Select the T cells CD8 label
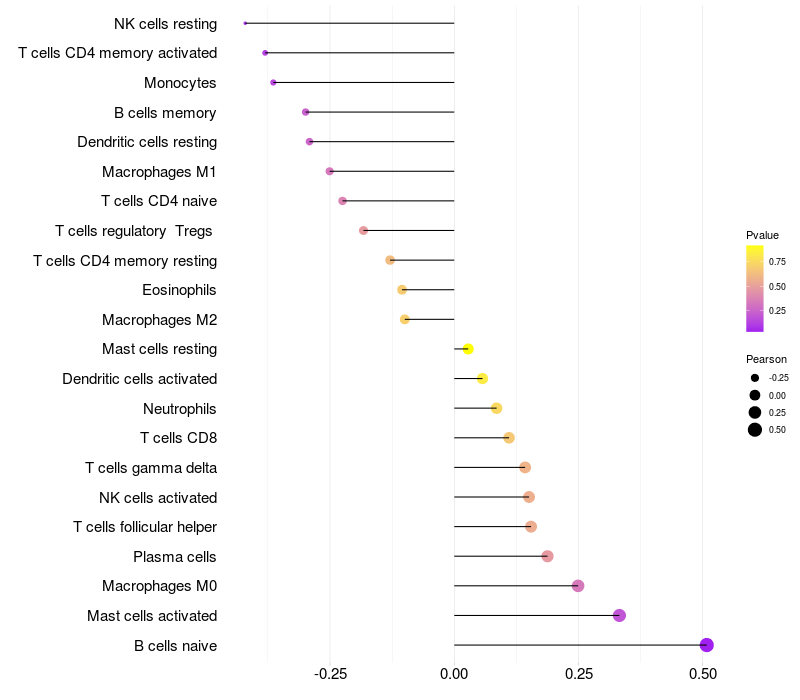Screen dimensions: 800x700 tap(179, 438)
